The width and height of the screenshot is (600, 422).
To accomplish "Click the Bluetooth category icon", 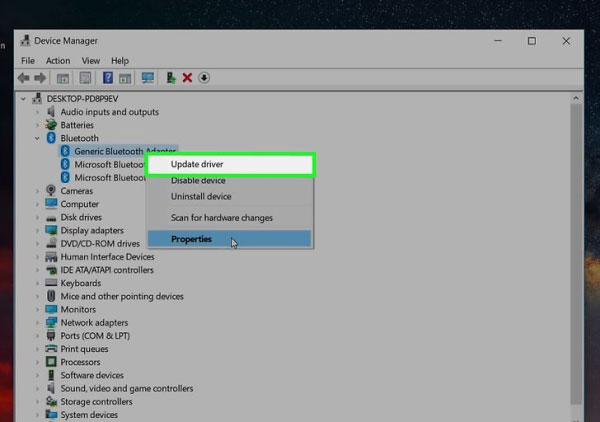I will point(51,138).
